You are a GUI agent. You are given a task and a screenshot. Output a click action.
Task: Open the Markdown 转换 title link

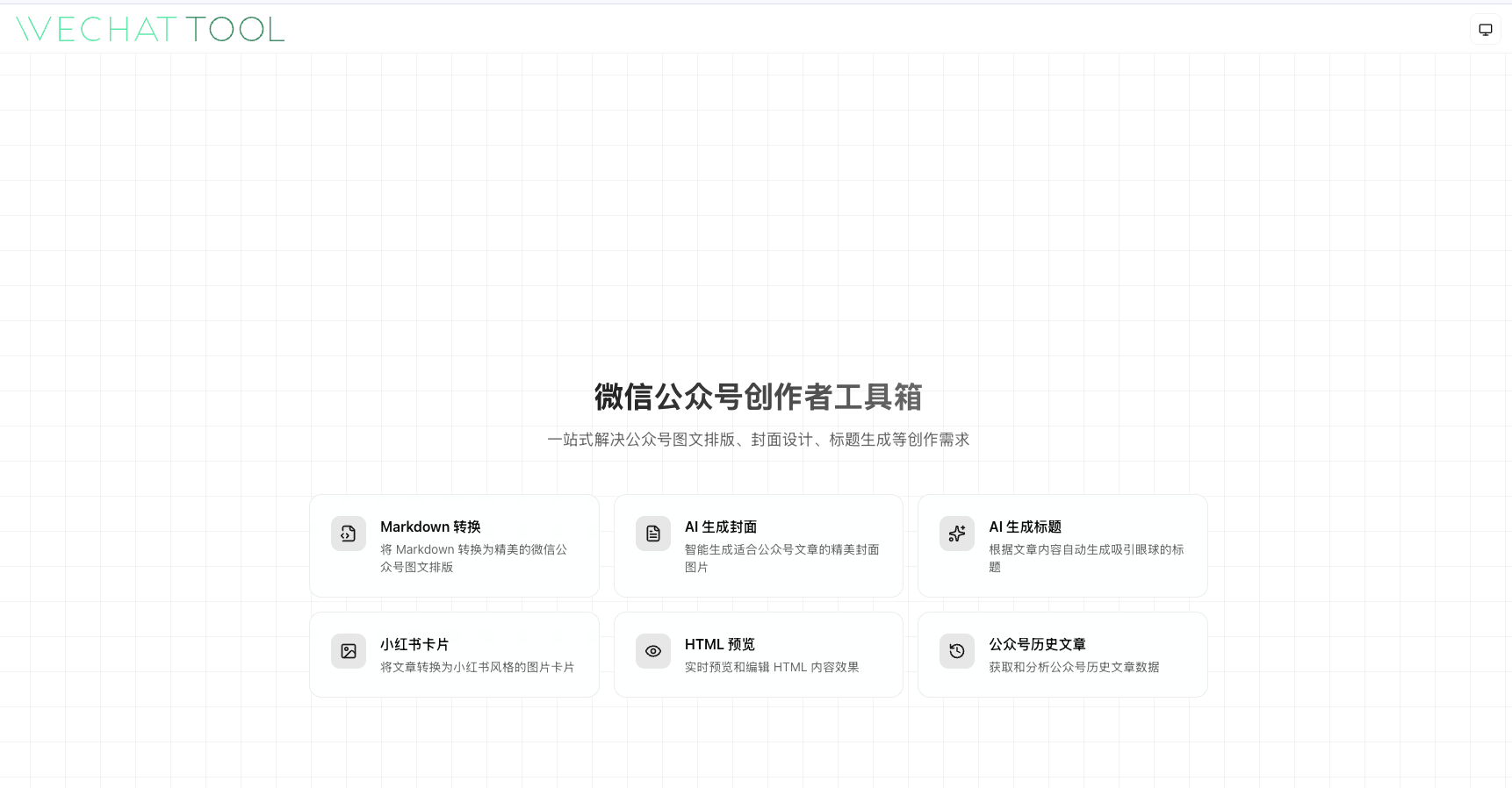click(x=430, y=527)
